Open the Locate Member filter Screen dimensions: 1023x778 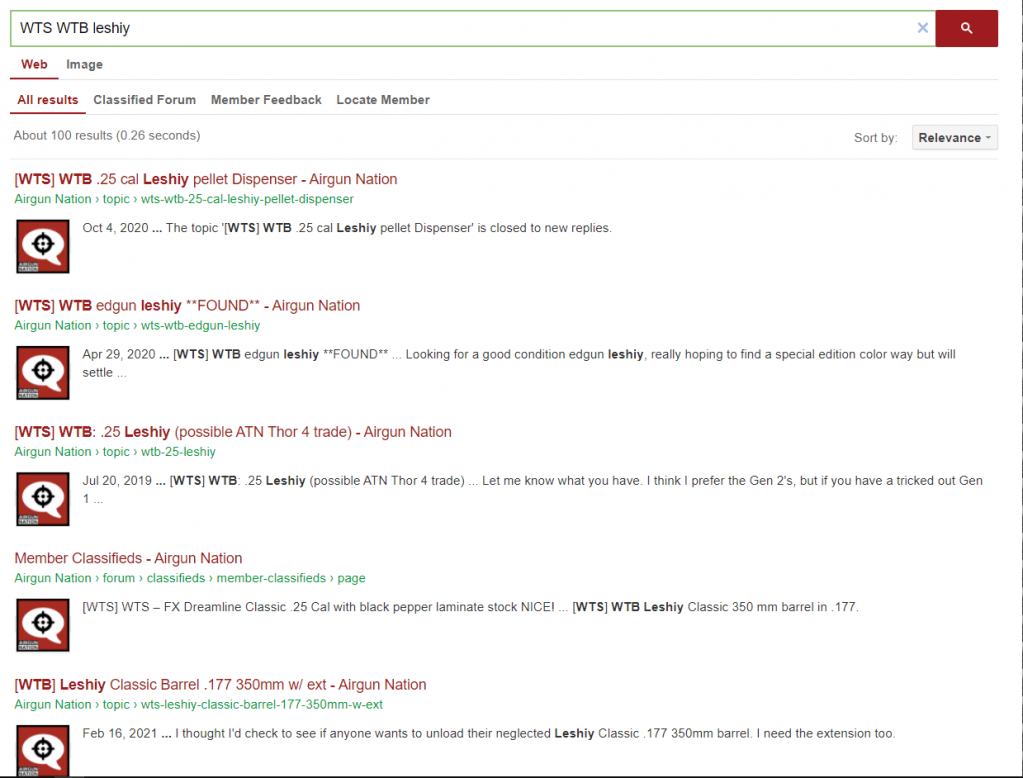[x=383, y=100]
